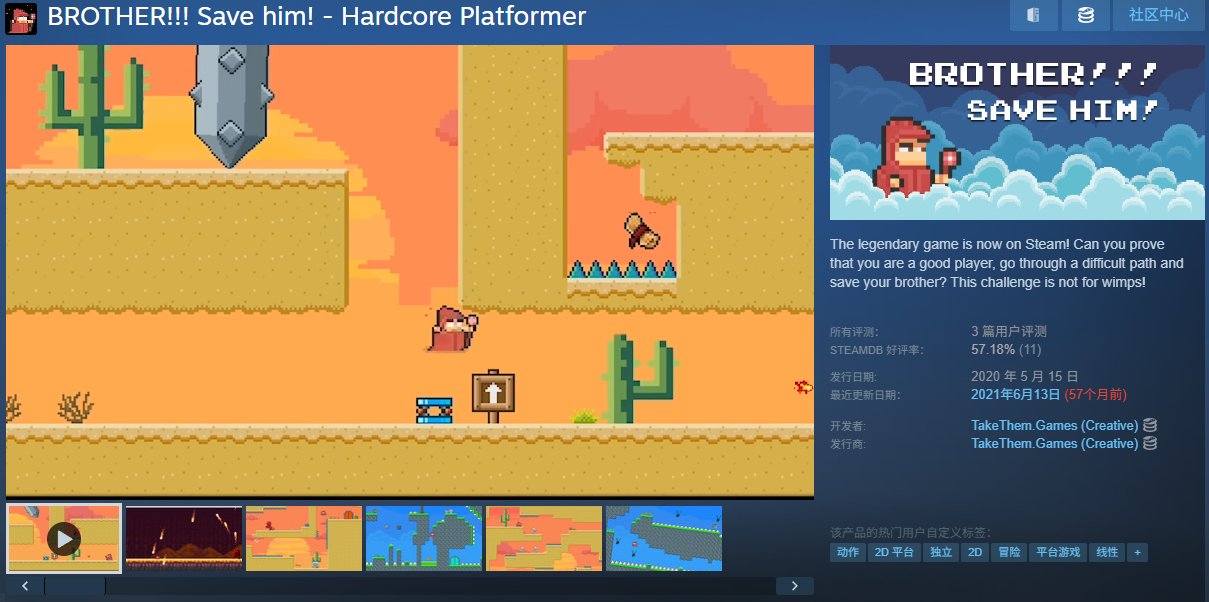Open the 社区中心 community hub
This screenshot has width=1209, height=602.
pyautogui.click(x=1158, y=15)
